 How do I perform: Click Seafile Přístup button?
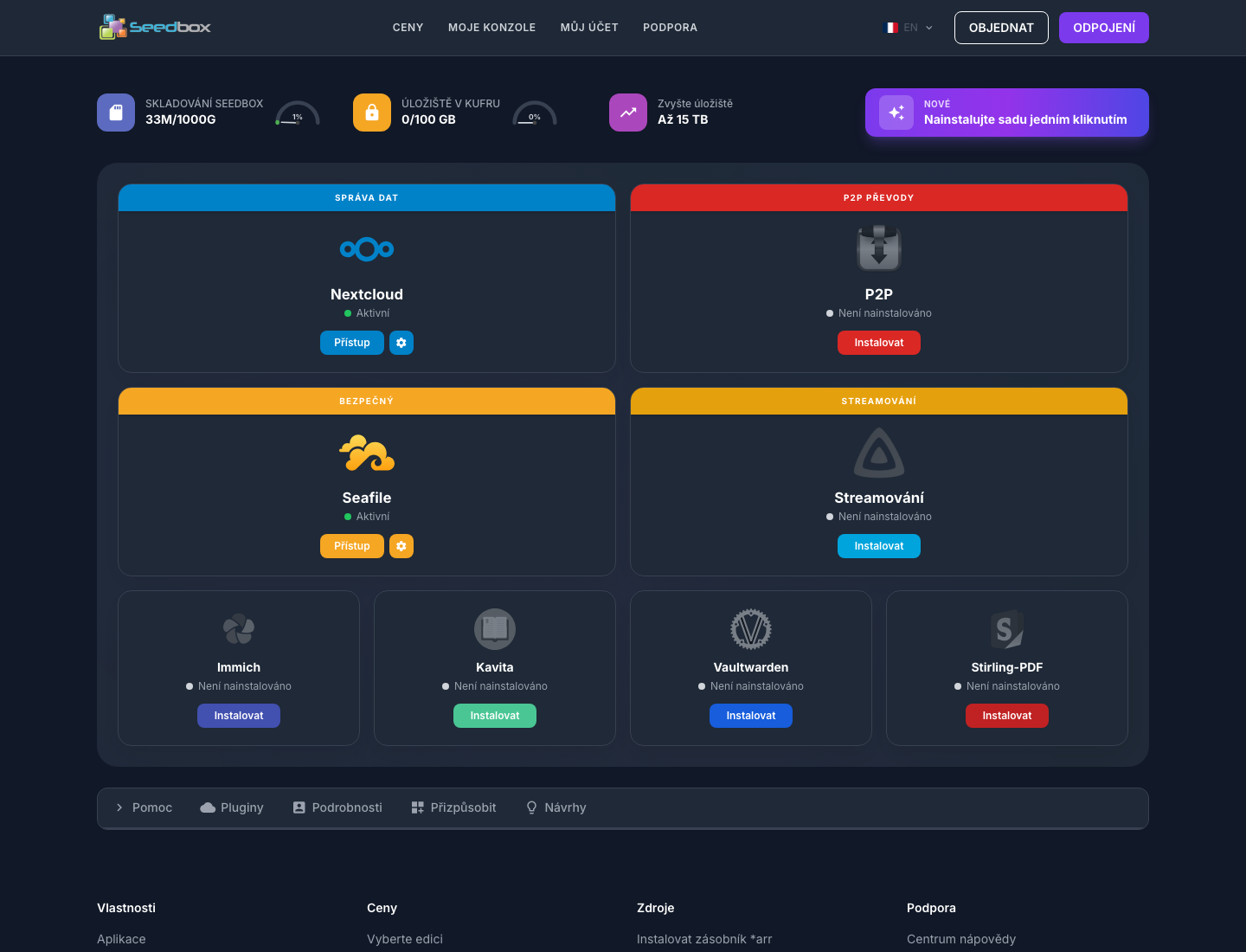coord(352,546)
